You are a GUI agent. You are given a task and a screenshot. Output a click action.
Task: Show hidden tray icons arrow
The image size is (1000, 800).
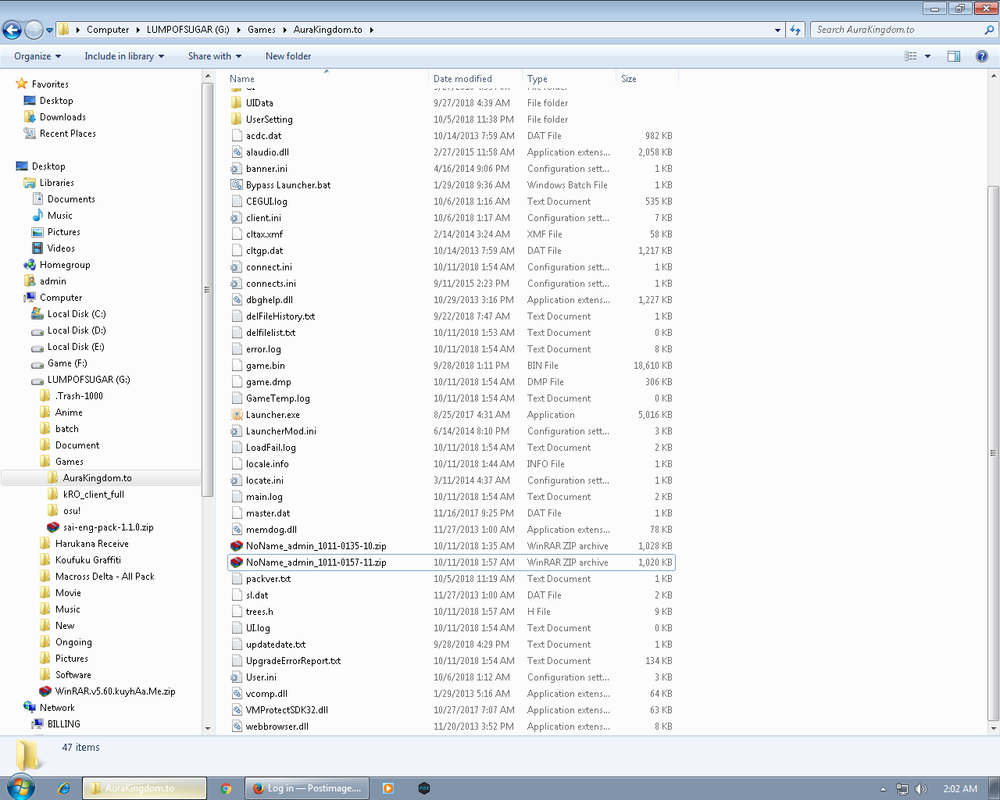click(x=883, y=789)
